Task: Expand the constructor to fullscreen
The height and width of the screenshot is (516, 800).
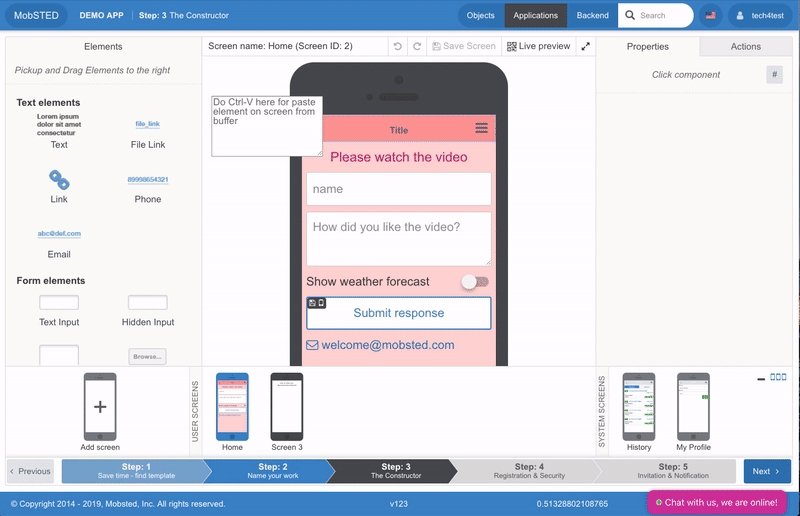Action: pyautogui.click(x=585, y=46)
